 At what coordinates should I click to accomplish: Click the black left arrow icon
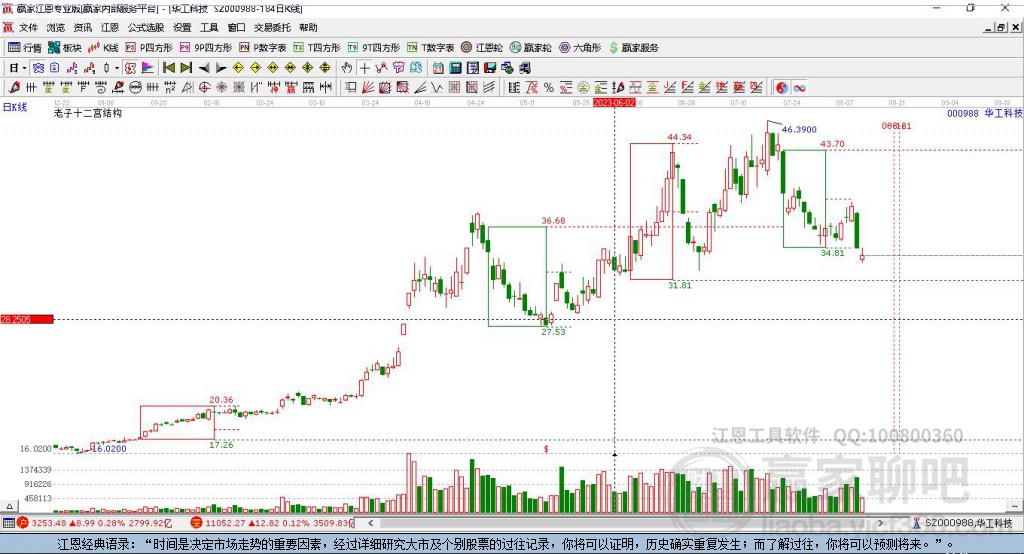click(204, 68)
